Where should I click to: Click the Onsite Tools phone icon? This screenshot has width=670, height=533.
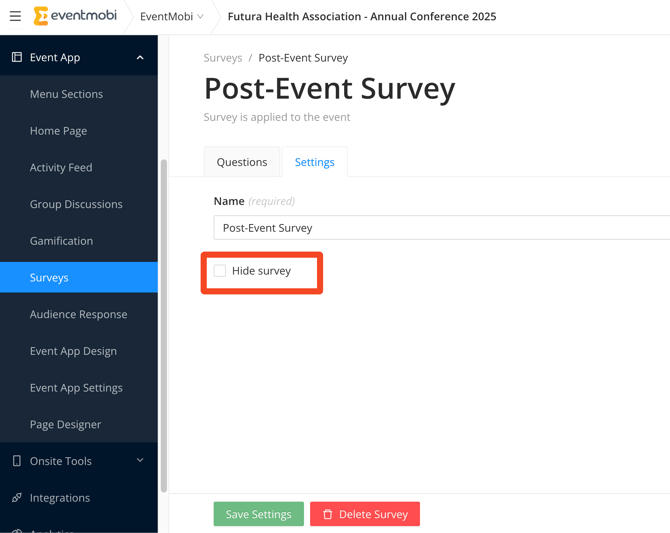[16, 461]
